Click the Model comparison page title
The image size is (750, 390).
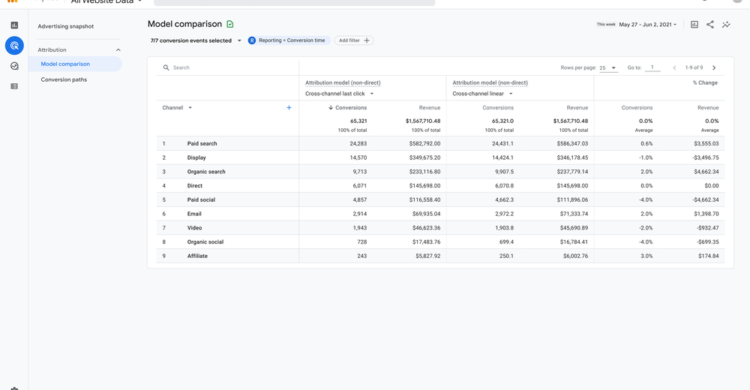click(x=185, y=24)
